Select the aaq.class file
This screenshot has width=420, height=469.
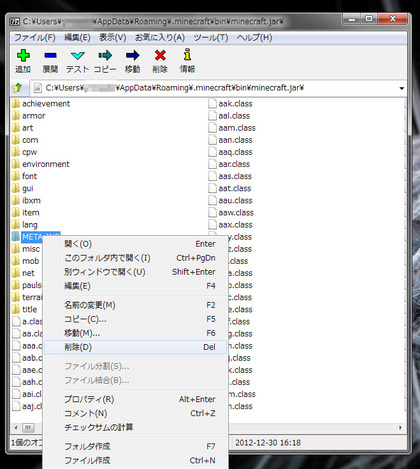coord(230,152)
